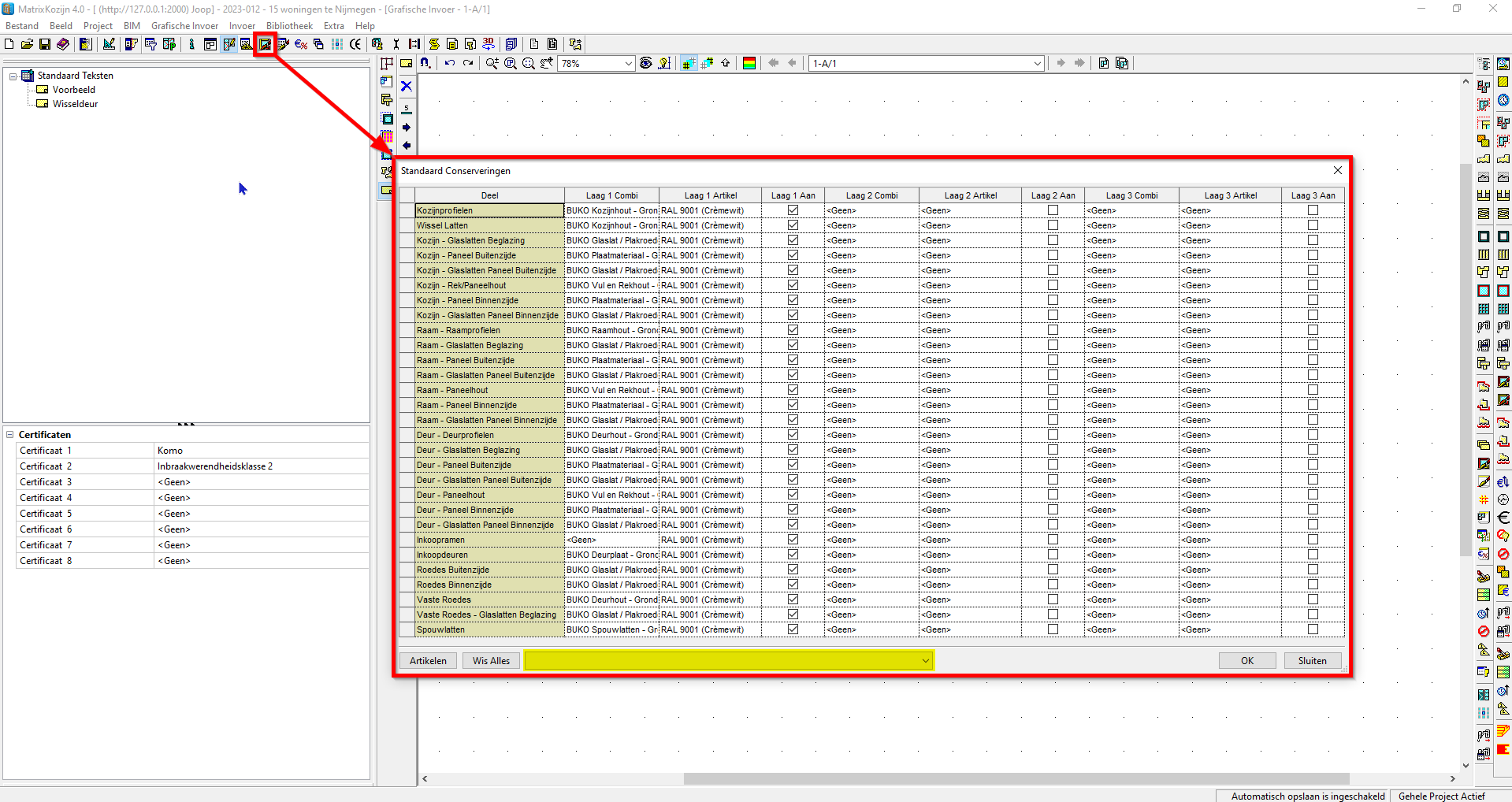Click the Wis Alles button

[491, 661]
